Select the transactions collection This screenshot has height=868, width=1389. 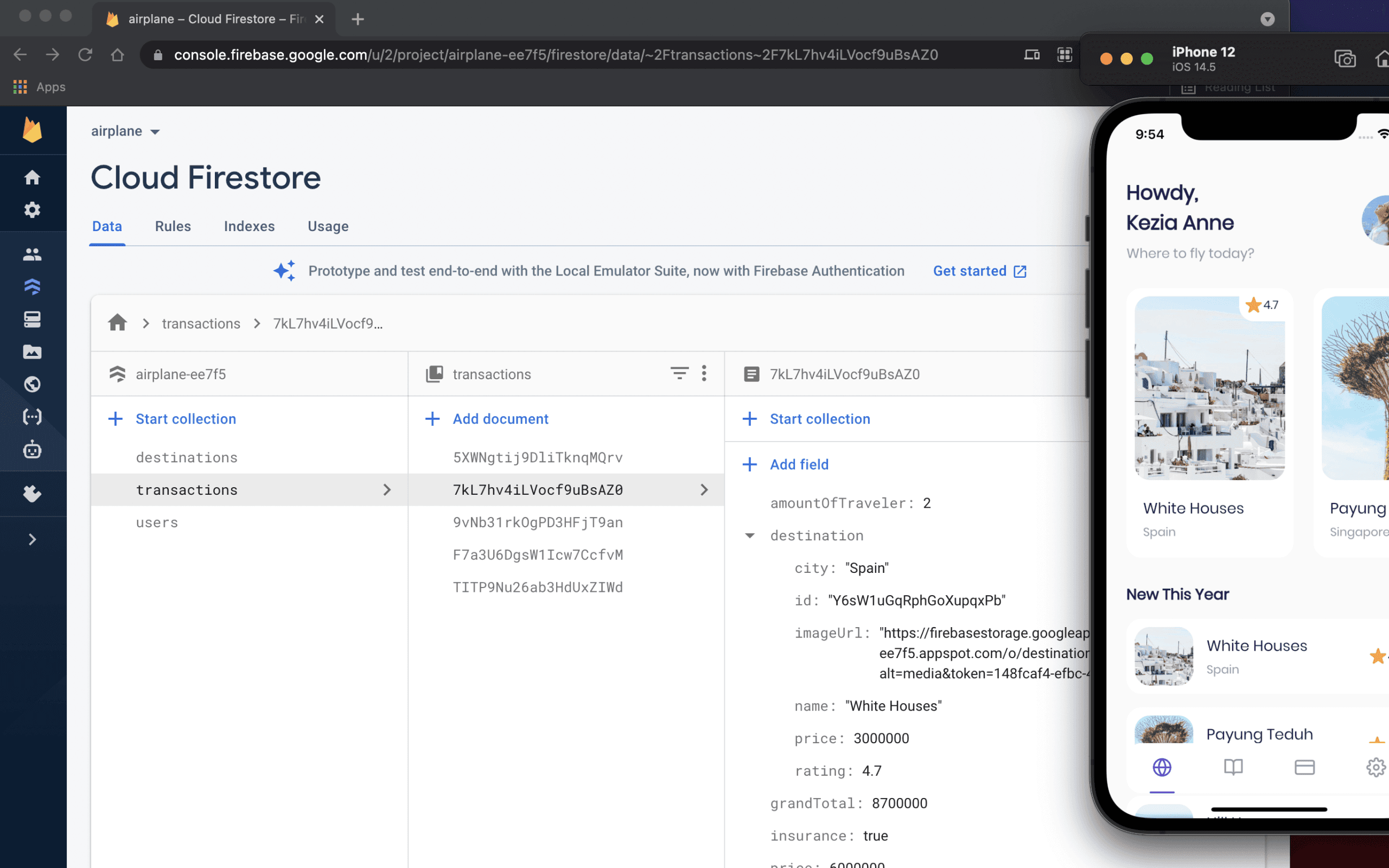pyautogui.click(x=249, y=490)
